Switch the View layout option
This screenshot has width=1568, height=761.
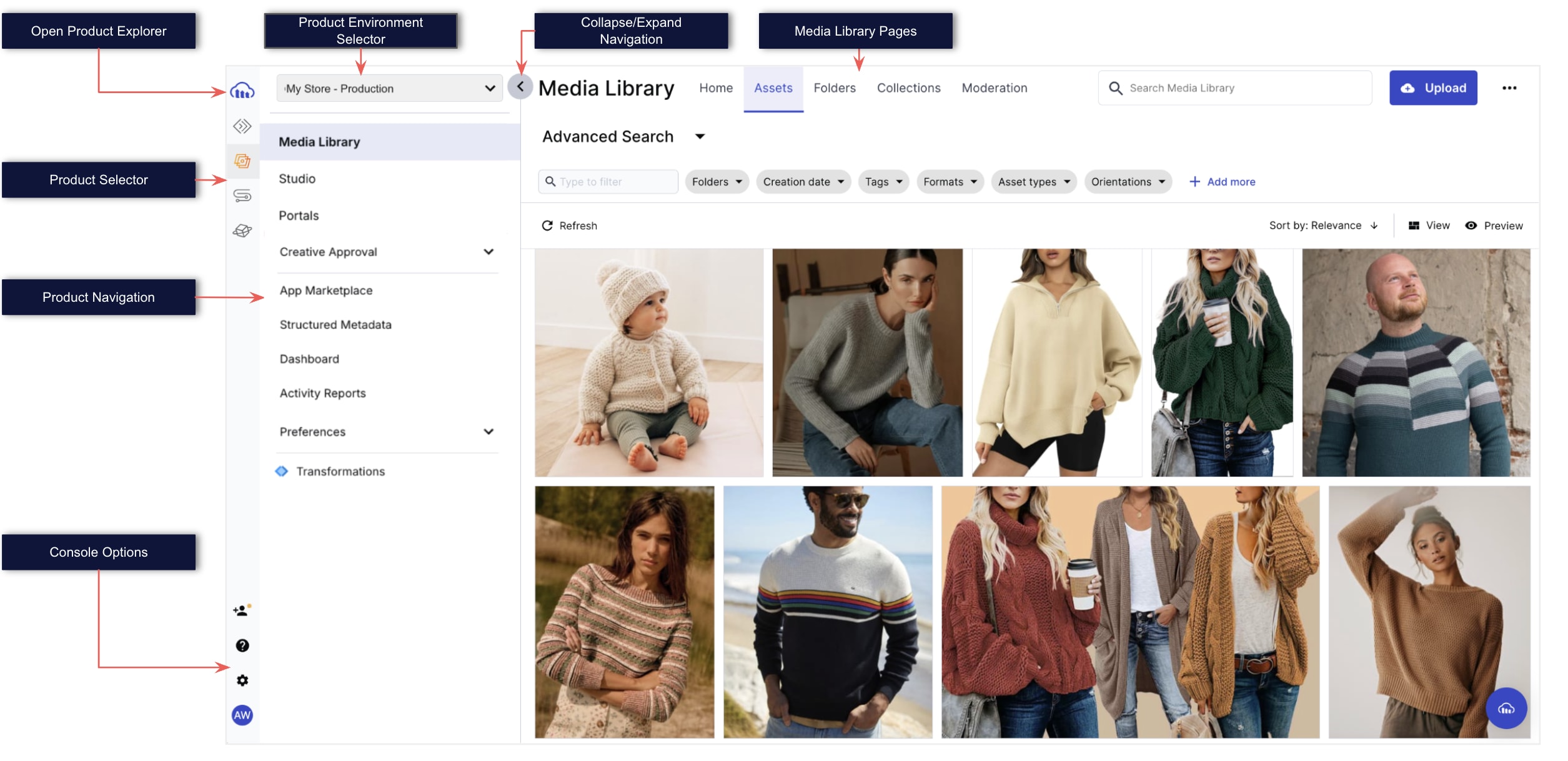pos(1429,226)
